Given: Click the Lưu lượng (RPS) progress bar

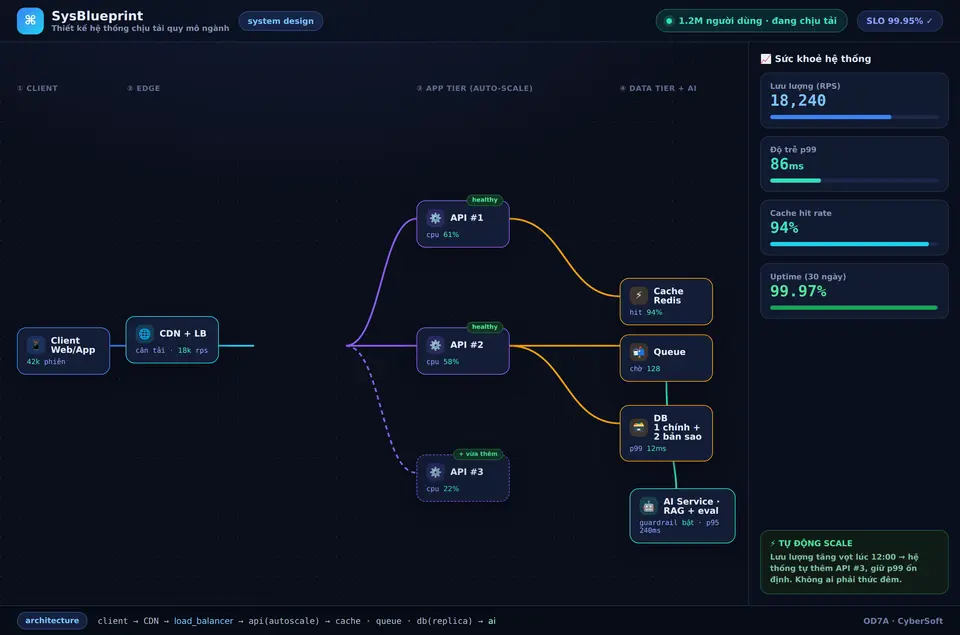Looking at the screenshot, I should (x=853, y=117).
